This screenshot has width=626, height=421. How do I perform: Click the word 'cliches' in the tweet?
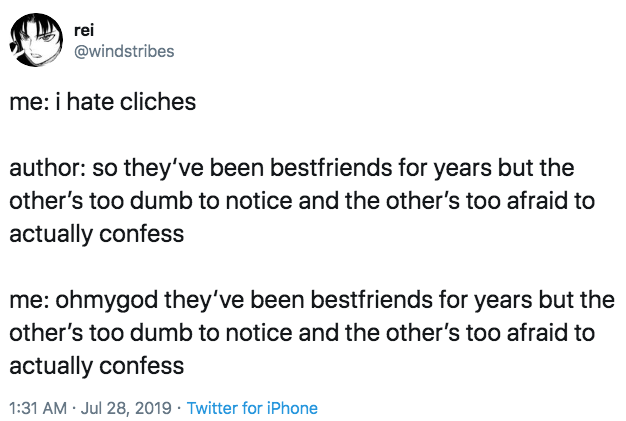tap(158, 102)
